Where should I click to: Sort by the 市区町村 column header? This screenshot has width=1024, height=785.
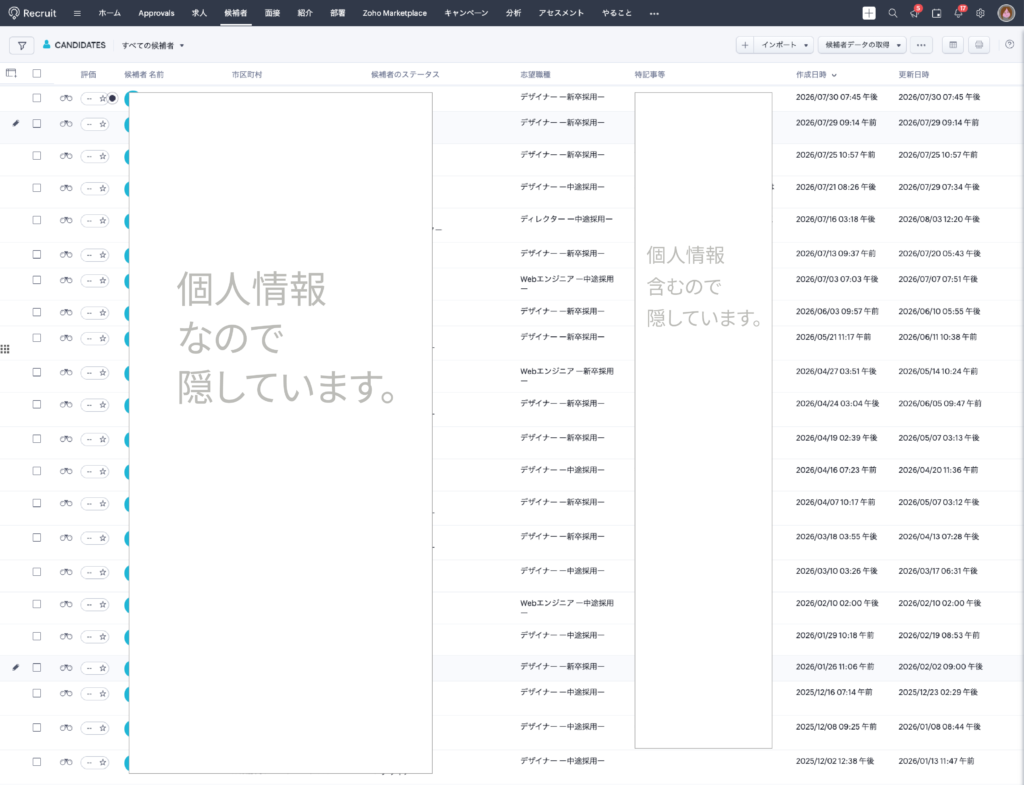[247, 74]
